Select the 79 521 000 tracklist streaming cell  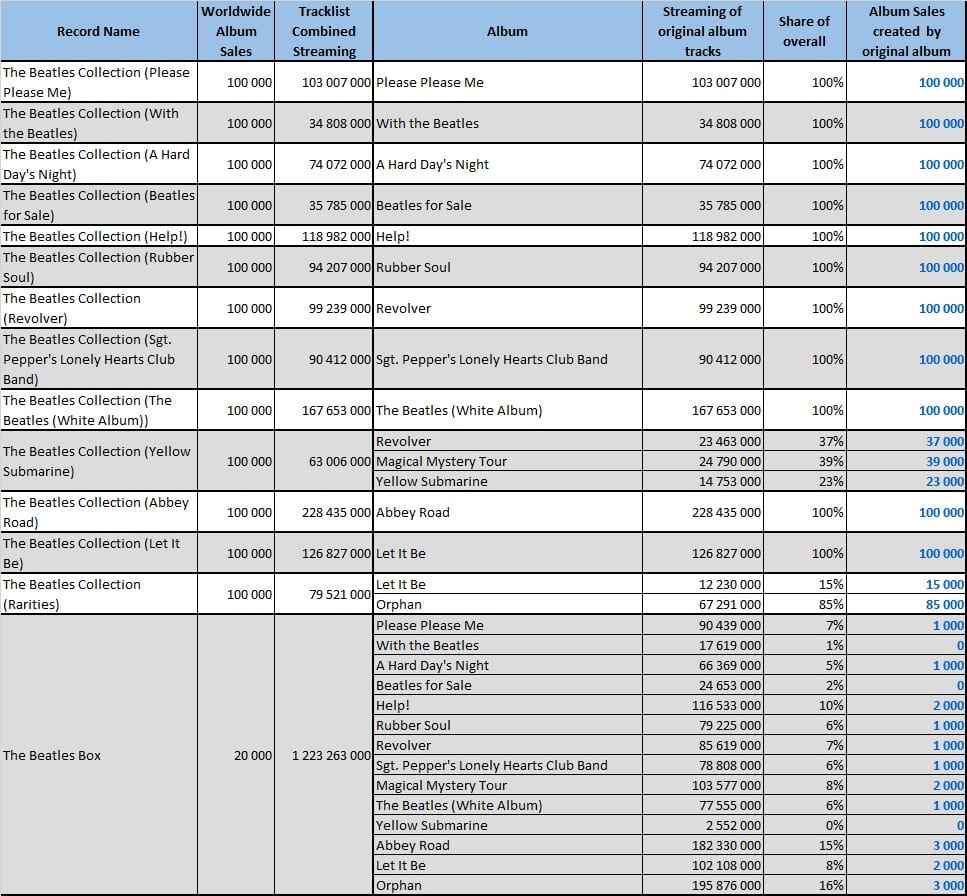(x=324, y=594)
